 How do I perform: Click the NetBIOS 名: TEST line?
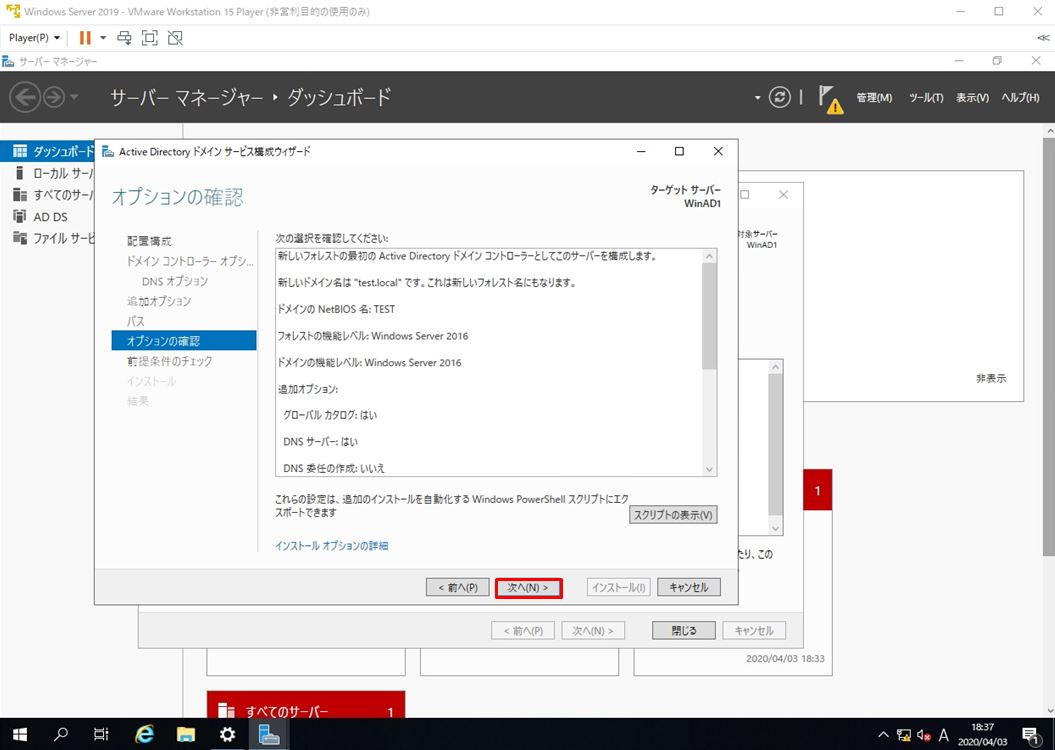(336, 309)
